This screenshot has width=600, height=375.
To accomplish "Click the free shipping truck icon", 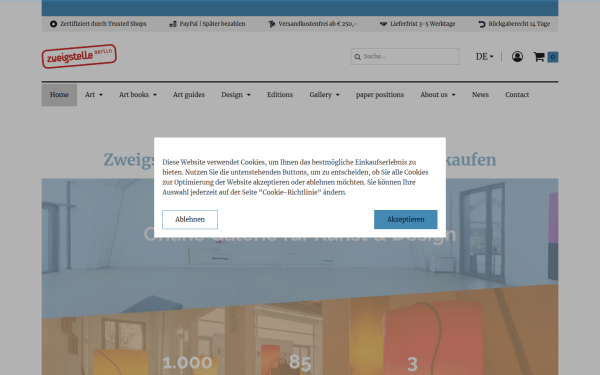I will pyautogui.click(x=272, y=24).
